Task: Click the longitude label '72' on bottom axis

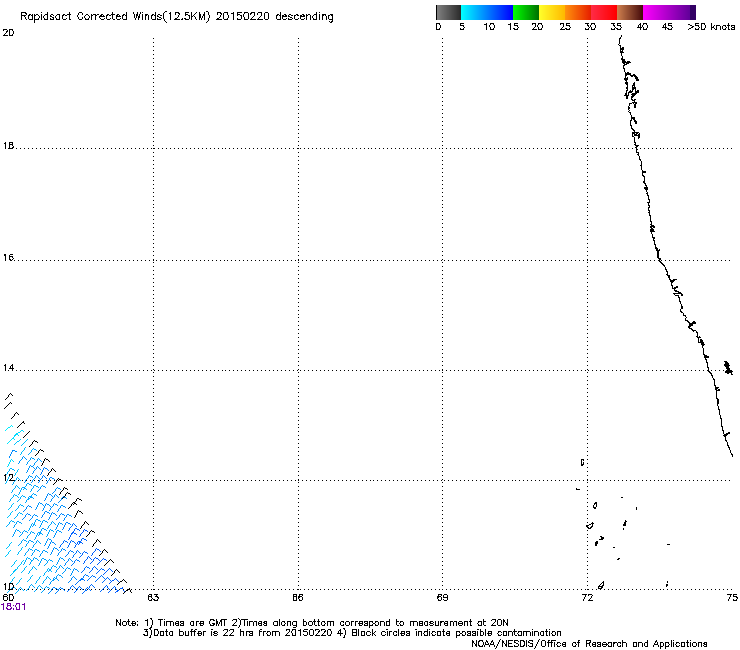Action: pyautogui.click(x=587, y=598)
